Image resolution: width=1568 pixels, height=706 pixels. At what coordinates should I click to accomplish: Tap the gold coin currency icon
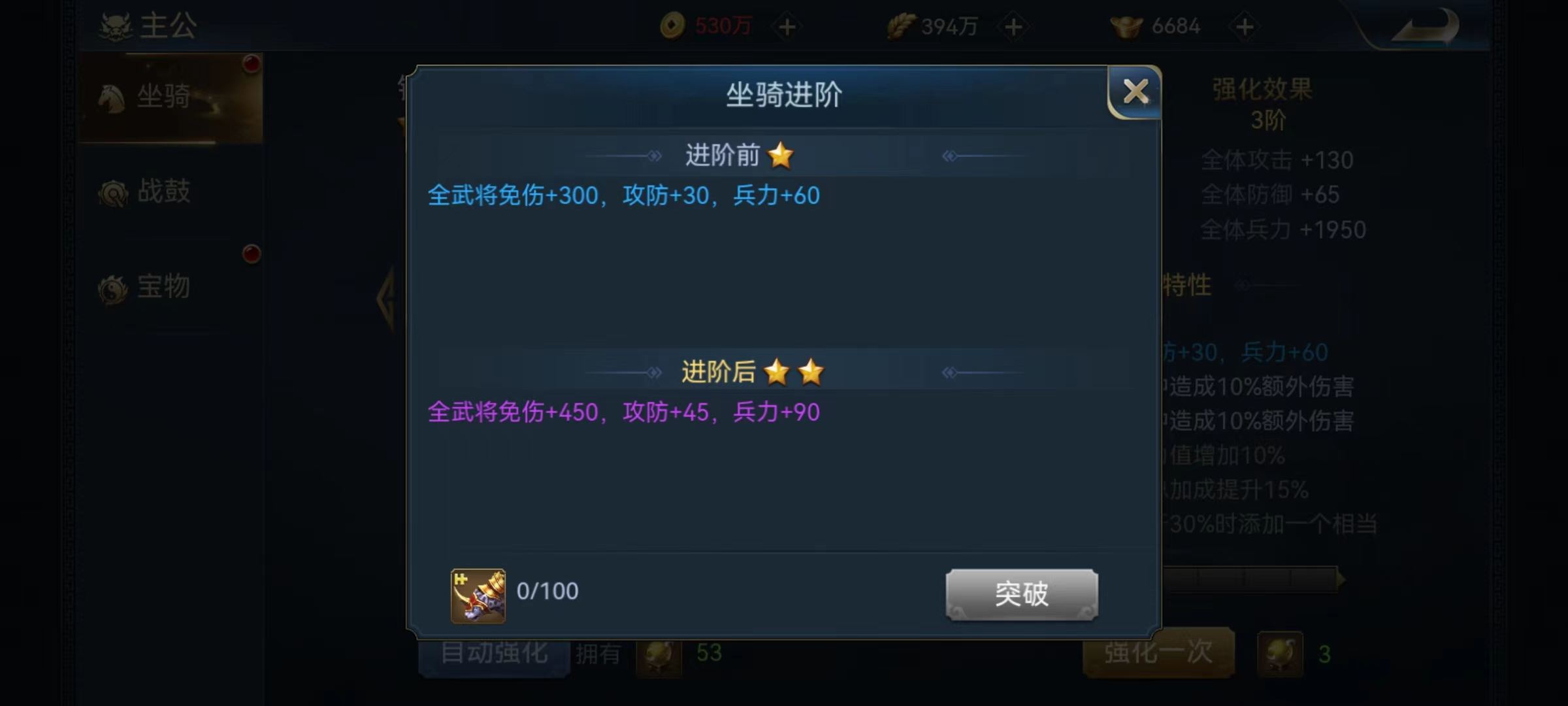click(672, 26)
